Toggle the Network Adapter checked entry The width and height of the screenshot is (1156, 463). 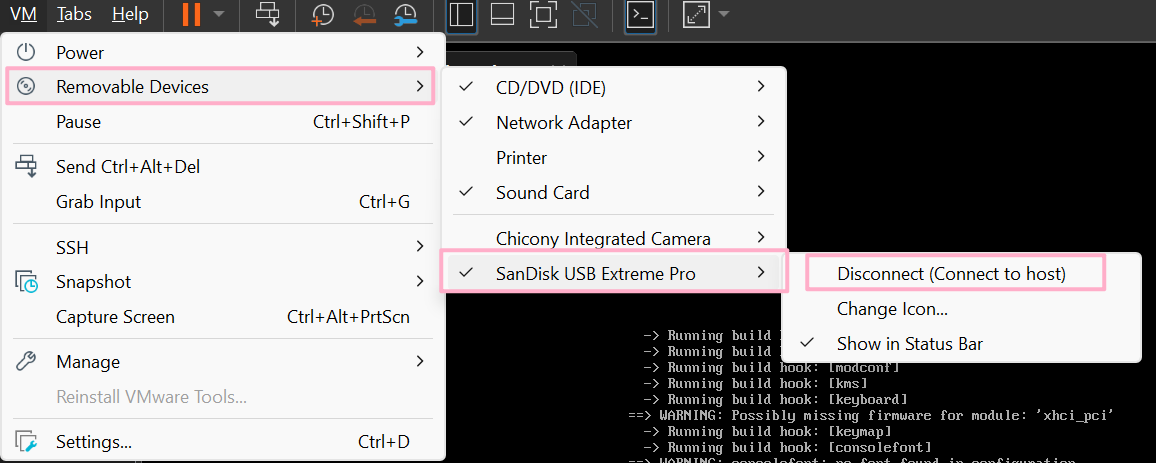[563, 123]
